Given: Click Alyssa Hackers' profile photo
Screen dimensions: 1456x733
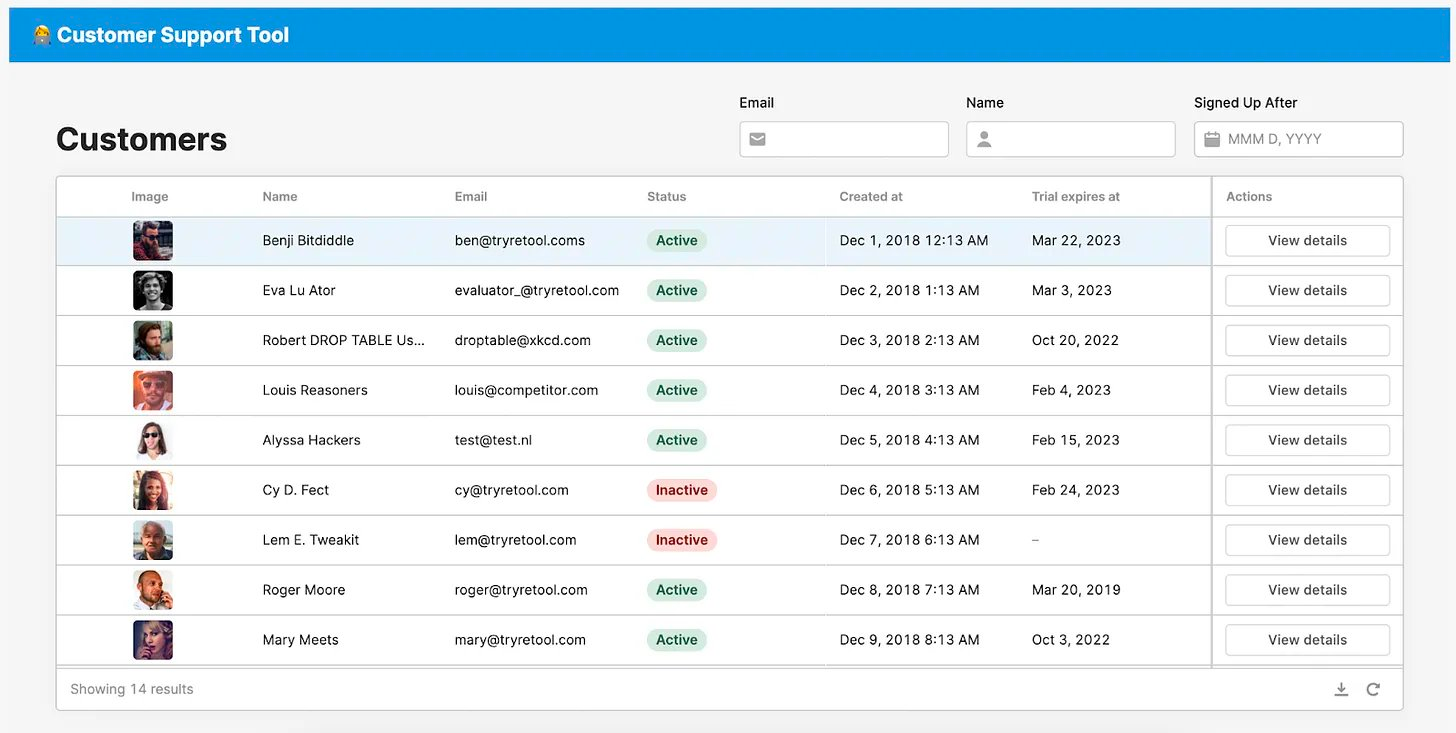Looking at the screenshot, I should [x=153, y=441].
